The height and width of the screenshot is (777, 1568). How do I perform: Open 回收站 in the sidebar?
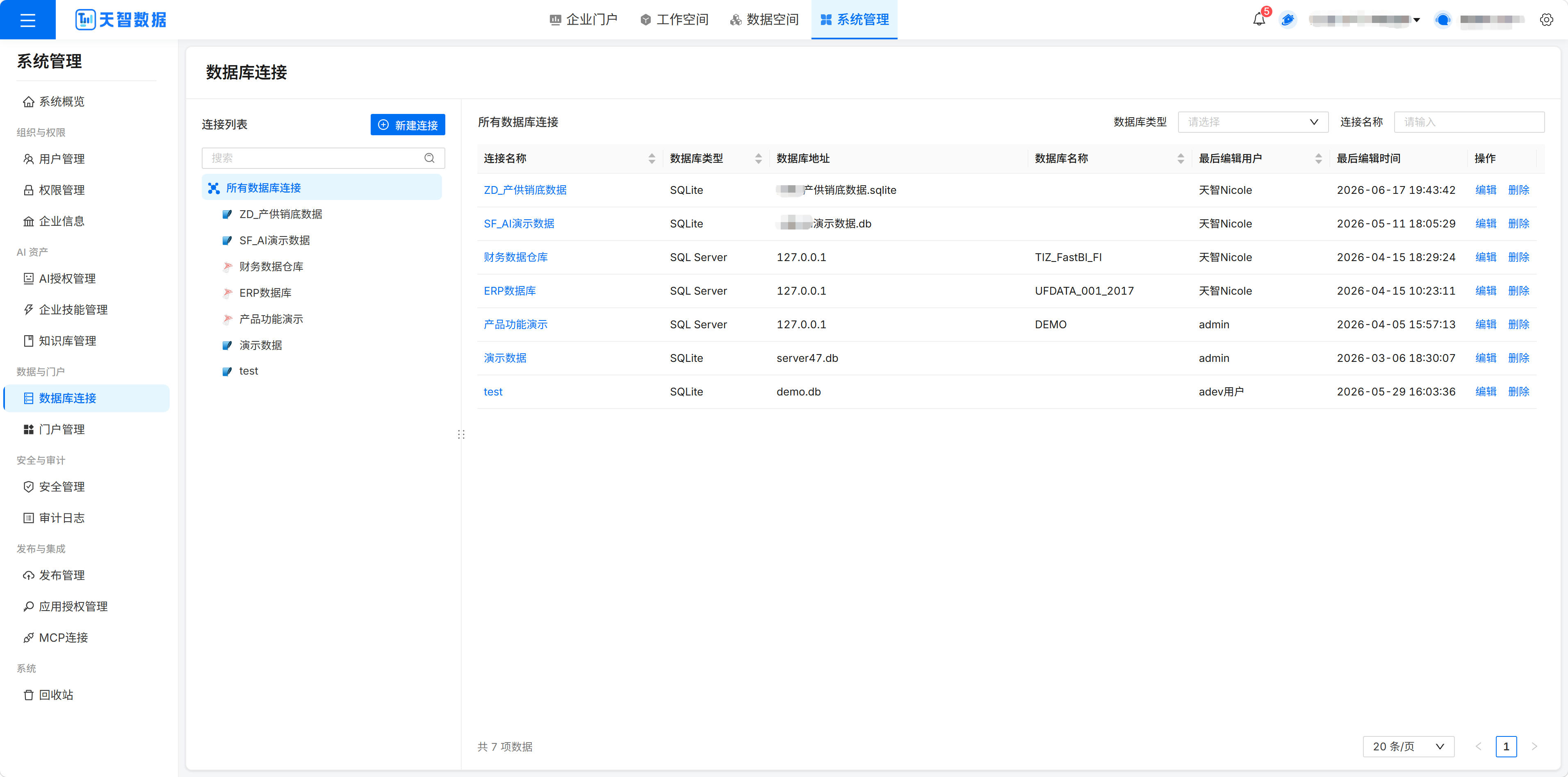click(x=56, y=695)
